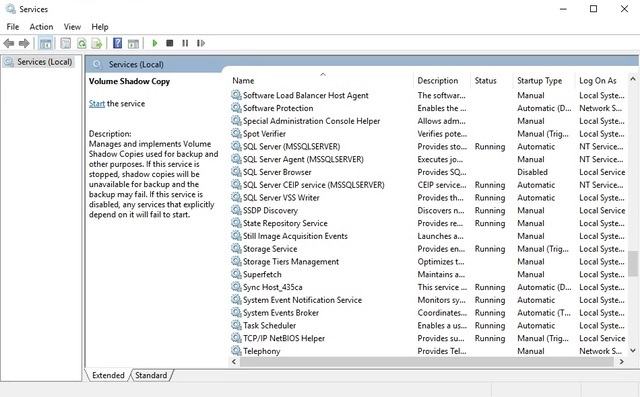Image resolution: width=640 pixels, height=397 pixels.
Task: Export List toolbar icon
Action: click(x=97, y=43)
